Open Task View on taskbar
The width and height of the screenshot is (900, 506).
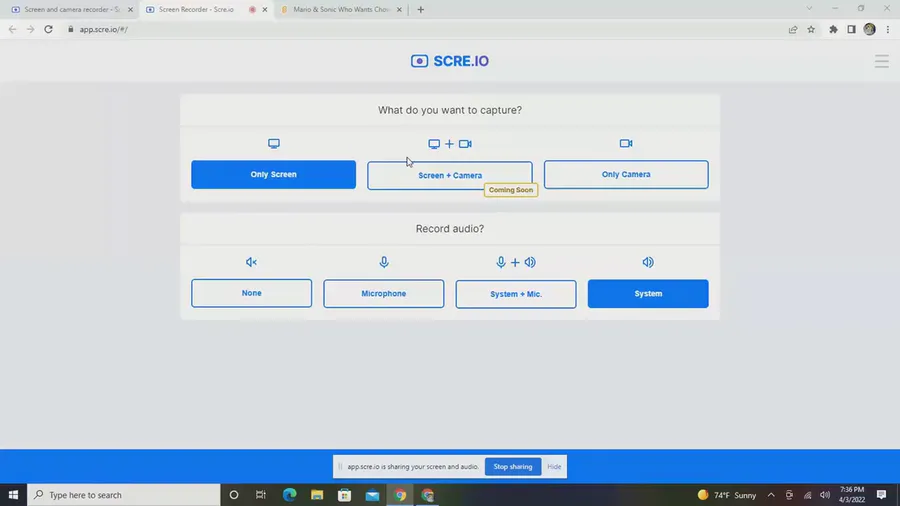coord(261,495)
